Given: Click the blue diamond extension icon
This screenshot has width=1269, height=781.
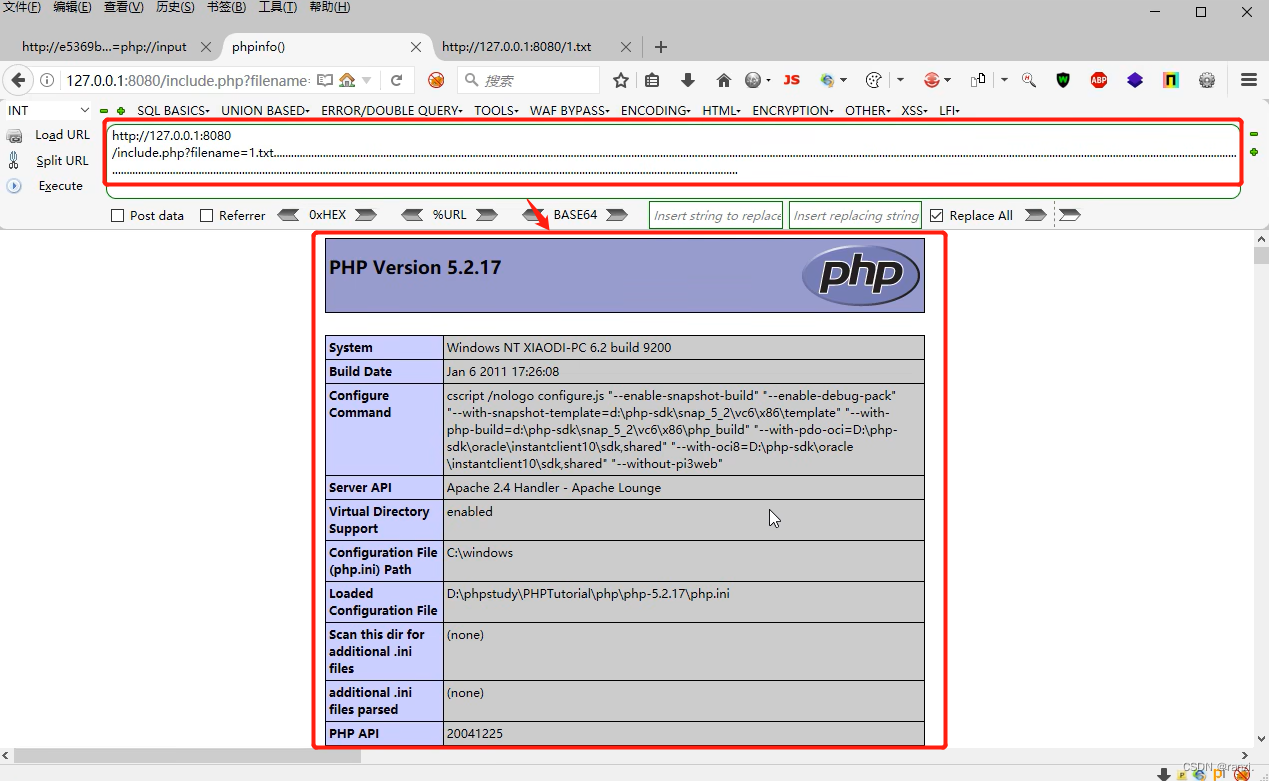Looking at the screenshot, I should [1135, 80].
